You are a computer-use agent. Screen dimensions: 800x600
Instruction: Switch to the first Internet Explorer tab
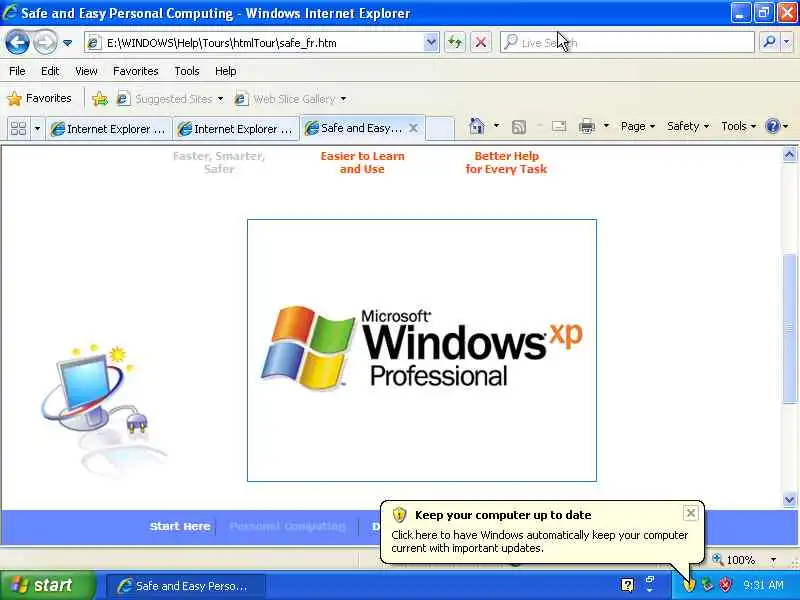(109, 129)
